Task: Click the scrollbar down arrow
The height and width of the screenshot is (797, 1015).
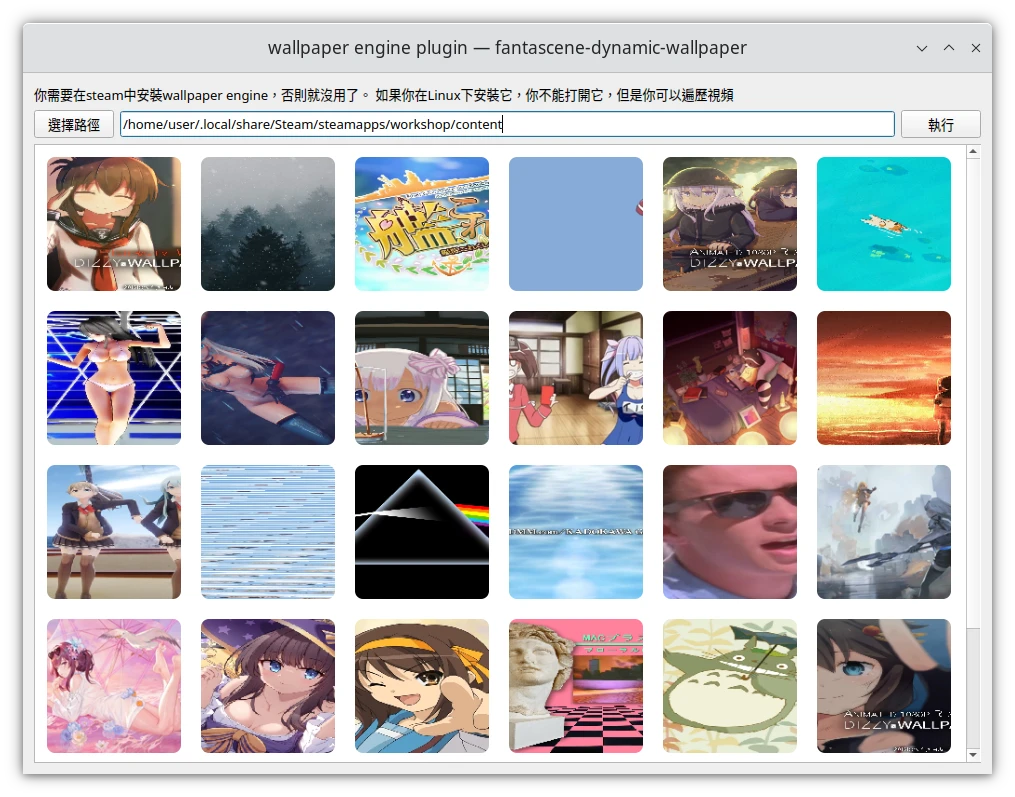Action: click(x=973, y=754)
